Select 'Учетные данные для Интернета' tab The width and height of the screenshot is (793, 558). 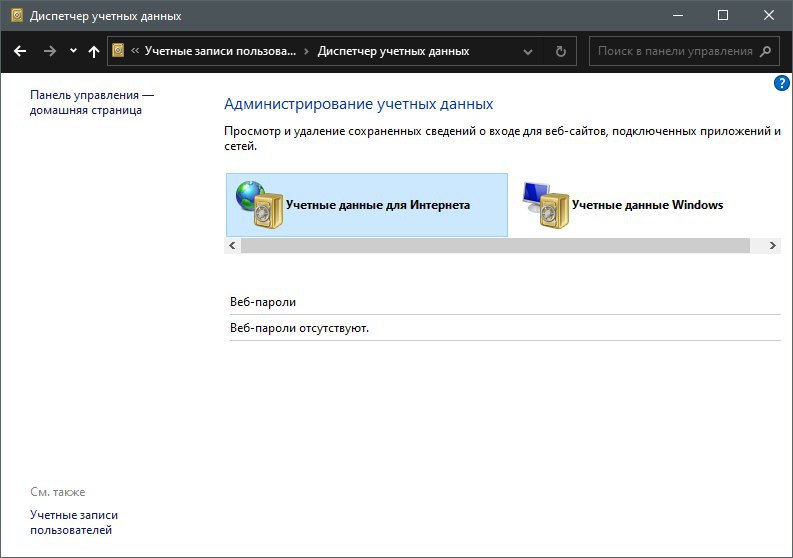tap(367, 205)
